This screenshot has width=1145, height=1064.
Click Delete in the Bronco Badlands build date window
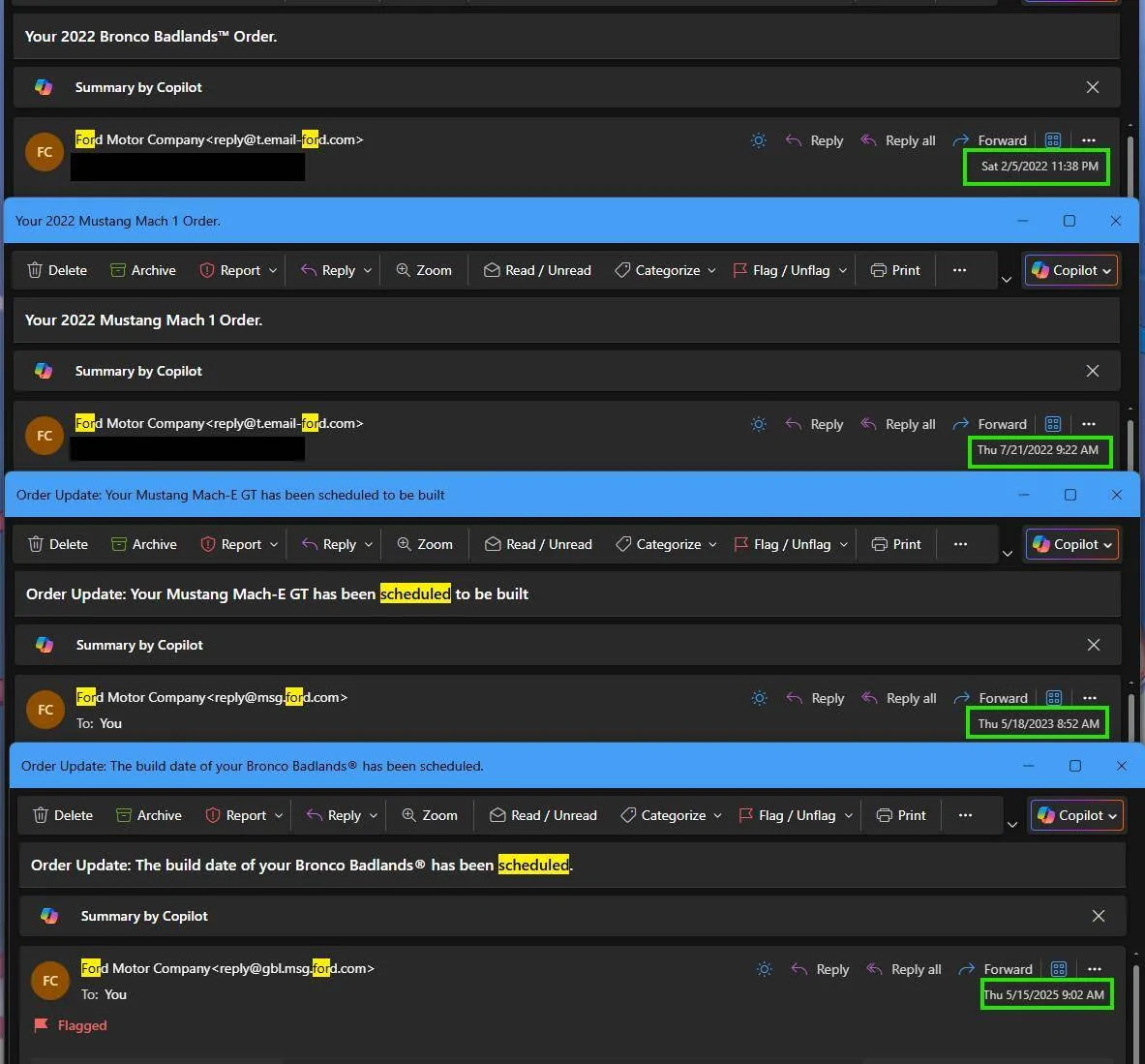pyautogui.click(x=63, y=815)
